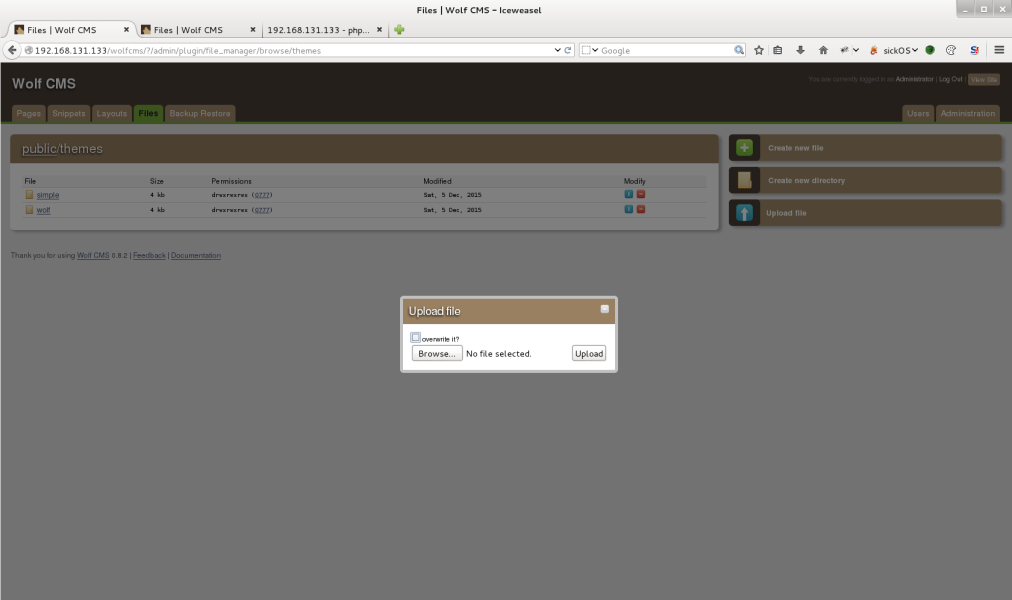Open the Snippets tab
1012x600 pixels.
click(68, 114)
